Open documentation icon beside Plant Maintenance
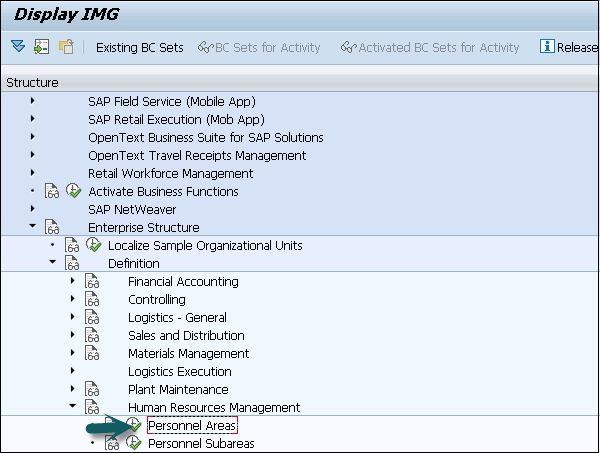Screen dimensions: 600x453 click(x=92, y=390)
